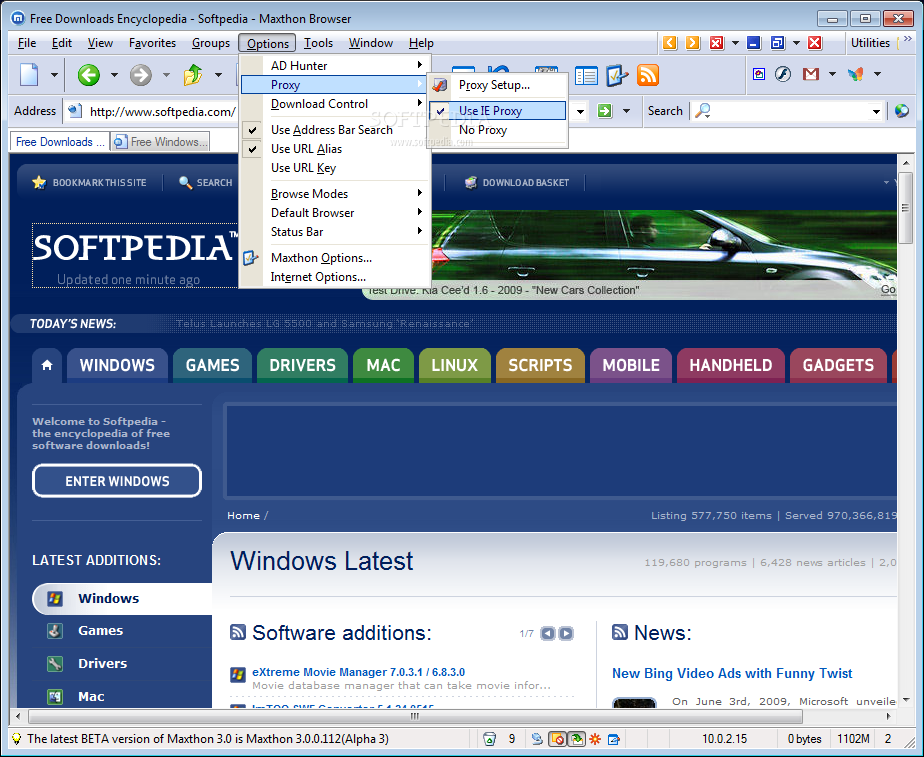
Task: Expand the Browse Modes submenu
Action: click(335, 194)
